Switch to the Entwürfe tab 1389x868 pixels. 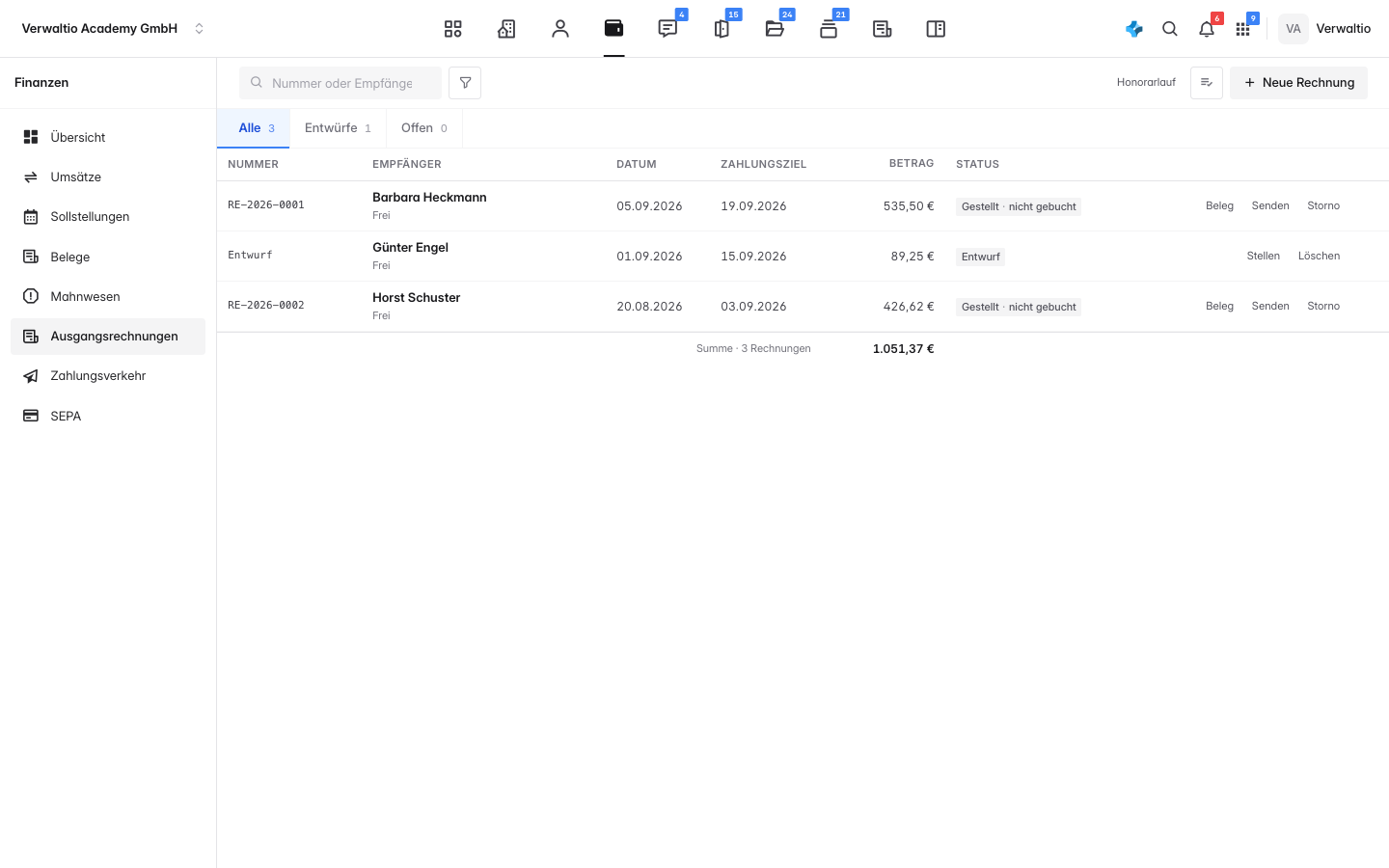click(338, 128)
